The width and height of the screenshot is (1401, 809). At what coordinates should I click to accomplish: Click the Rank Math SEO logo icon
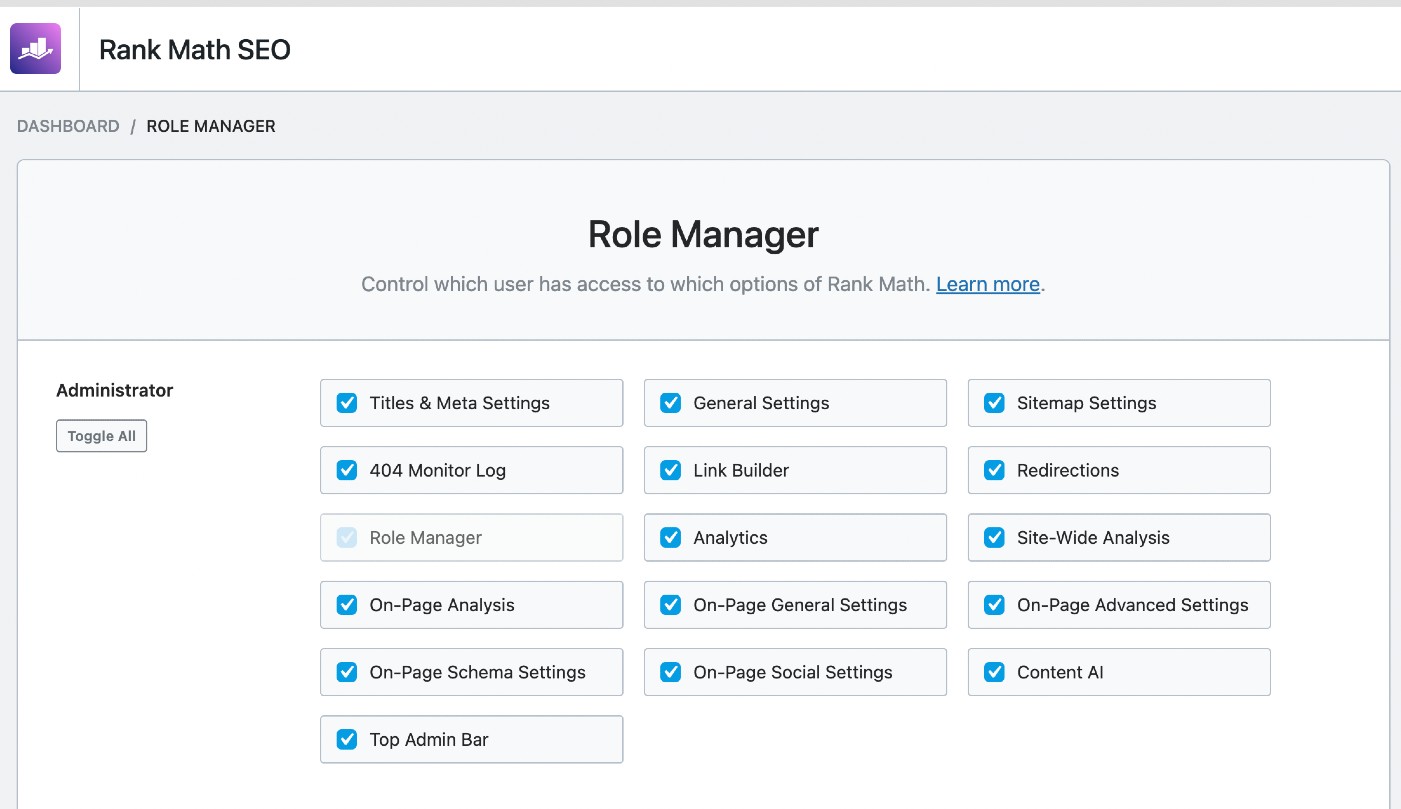pos(35,49)
